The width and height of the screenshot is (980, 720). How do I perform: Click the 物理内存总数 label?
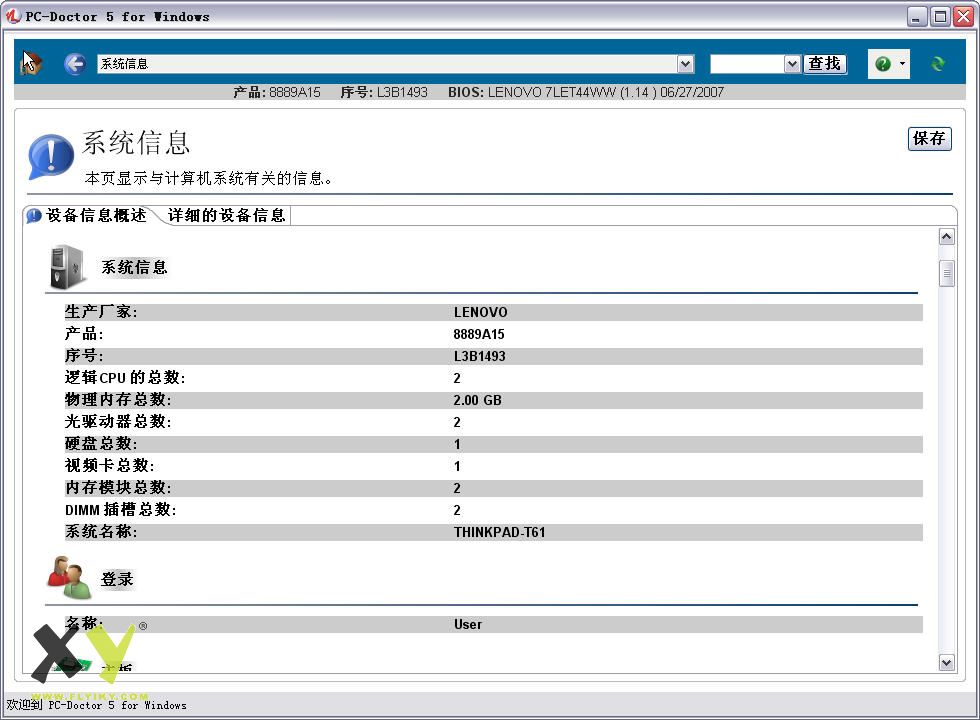click(x=118, y=399)
